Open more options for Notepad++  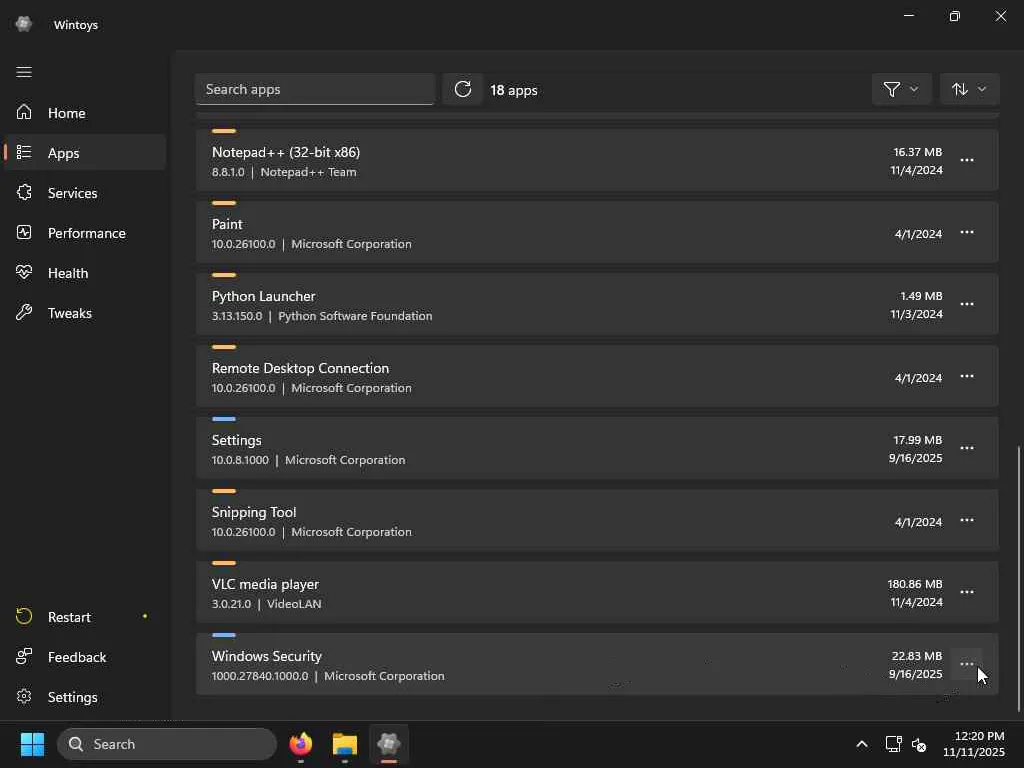(x=967, y=160)
